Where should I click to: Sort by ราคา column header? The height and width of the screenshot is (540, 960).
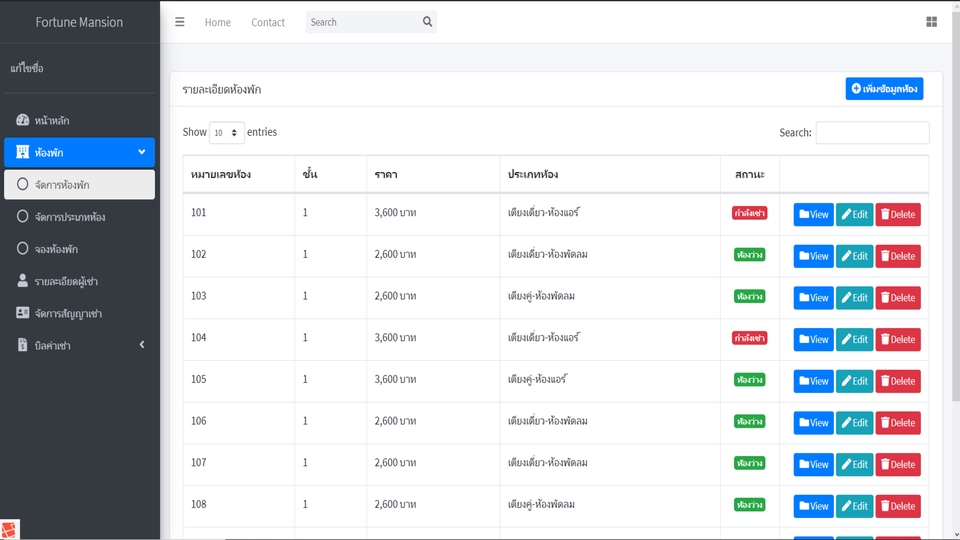pyautogui.click(x=433, y=174)
